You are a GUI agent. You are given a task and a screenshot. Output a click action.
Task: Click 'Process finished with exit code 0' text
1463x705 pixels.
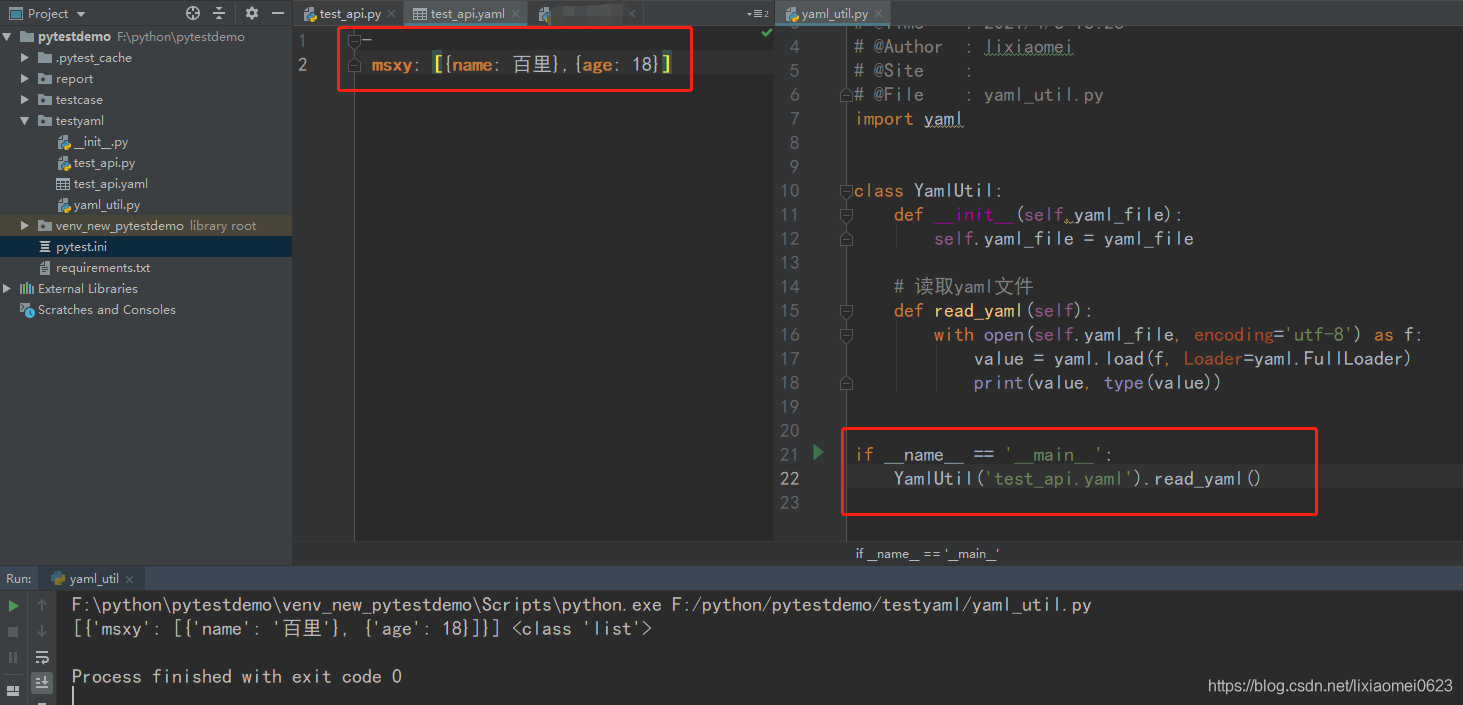pyautogui.click(x=236, y=677)
